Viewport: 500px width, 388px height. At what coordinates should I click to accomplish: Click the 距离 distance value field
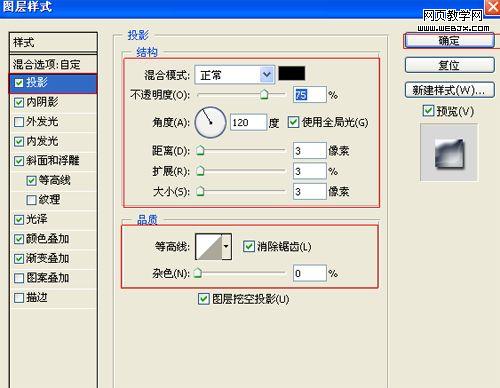click(x=310, y=151)
